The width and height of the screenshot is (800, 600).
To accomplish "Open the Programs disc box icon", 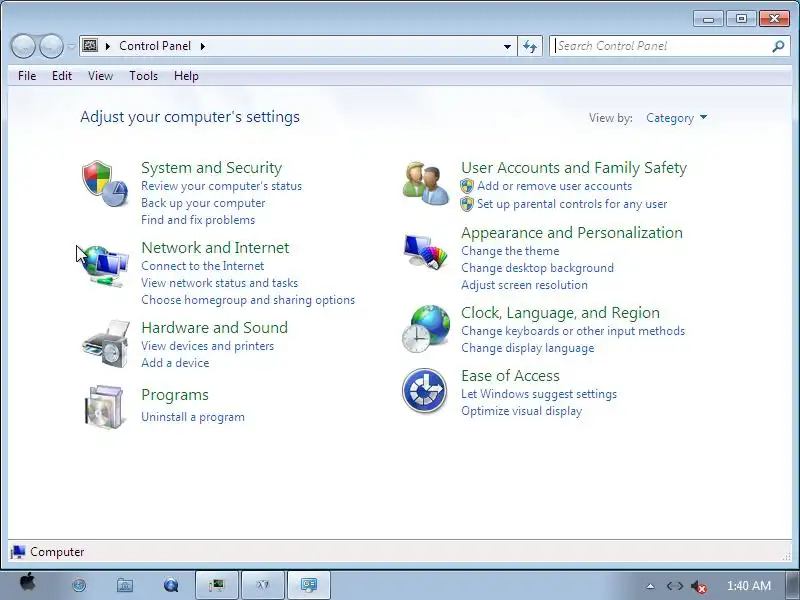I will [x=105, y=407].
